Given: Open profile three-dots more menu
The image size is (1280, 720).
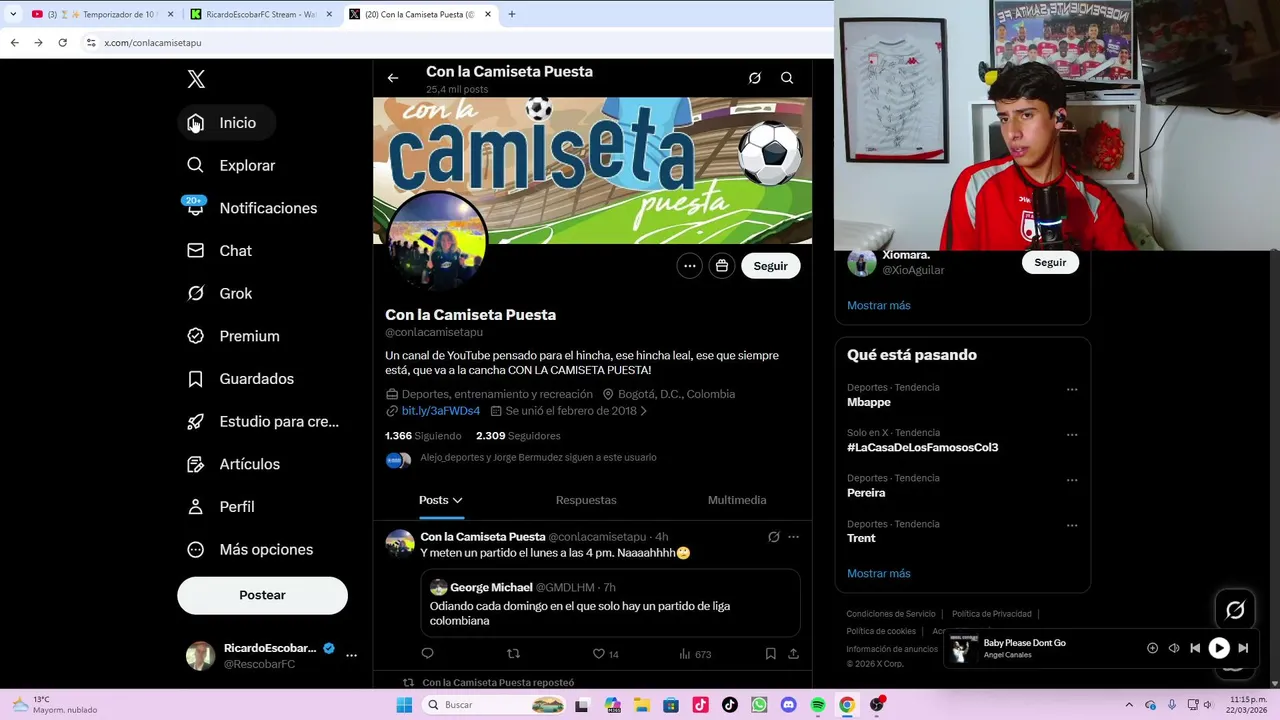Looking at the screenshot, I should tap(689, 266).
